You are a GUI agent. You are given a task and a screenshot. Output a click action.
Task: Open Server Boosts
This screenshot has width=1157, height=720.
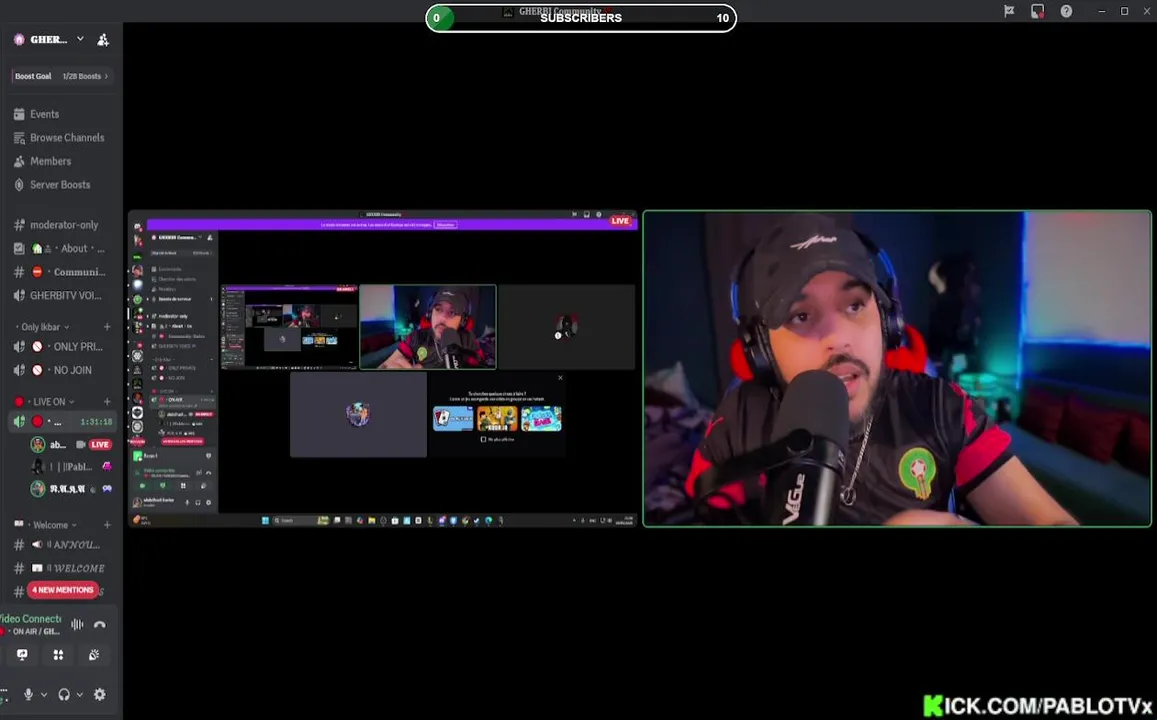[61, 185]
